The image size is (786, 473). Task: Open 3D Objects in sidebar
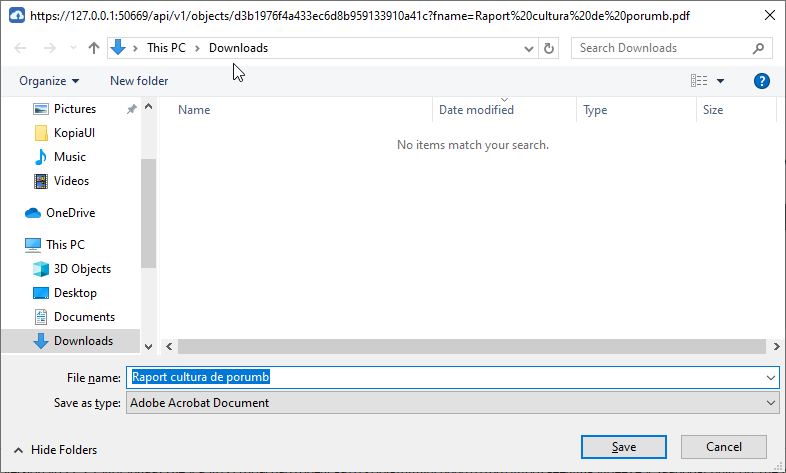(82, 269)
